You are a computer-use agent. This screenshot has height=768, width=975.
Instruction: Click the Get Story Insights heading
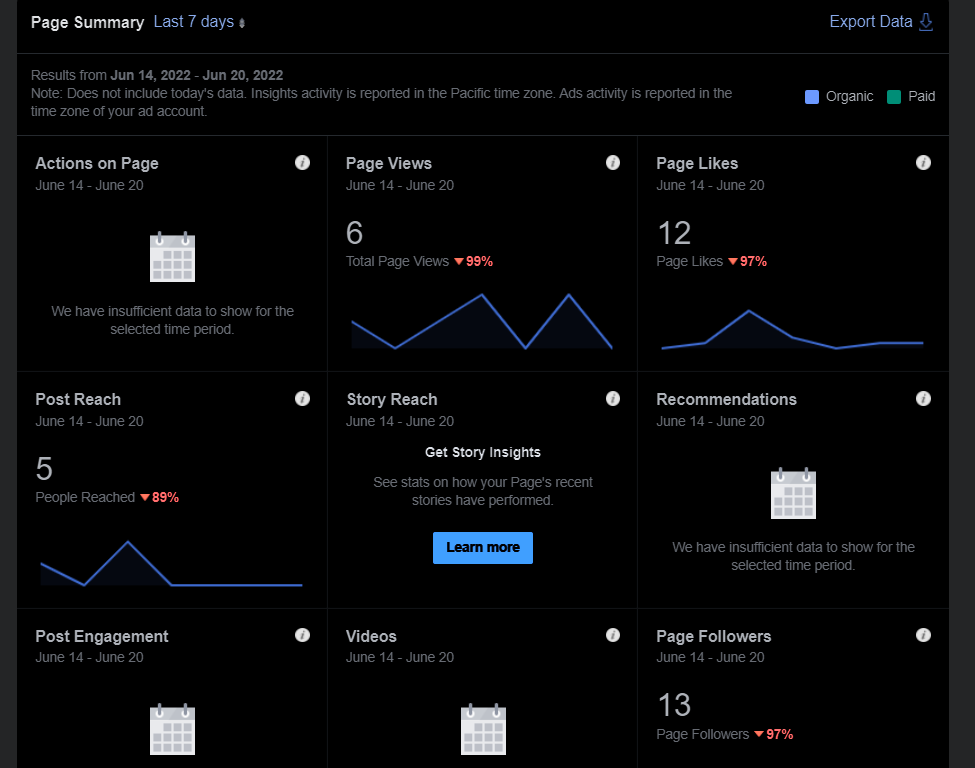point(483,452)
